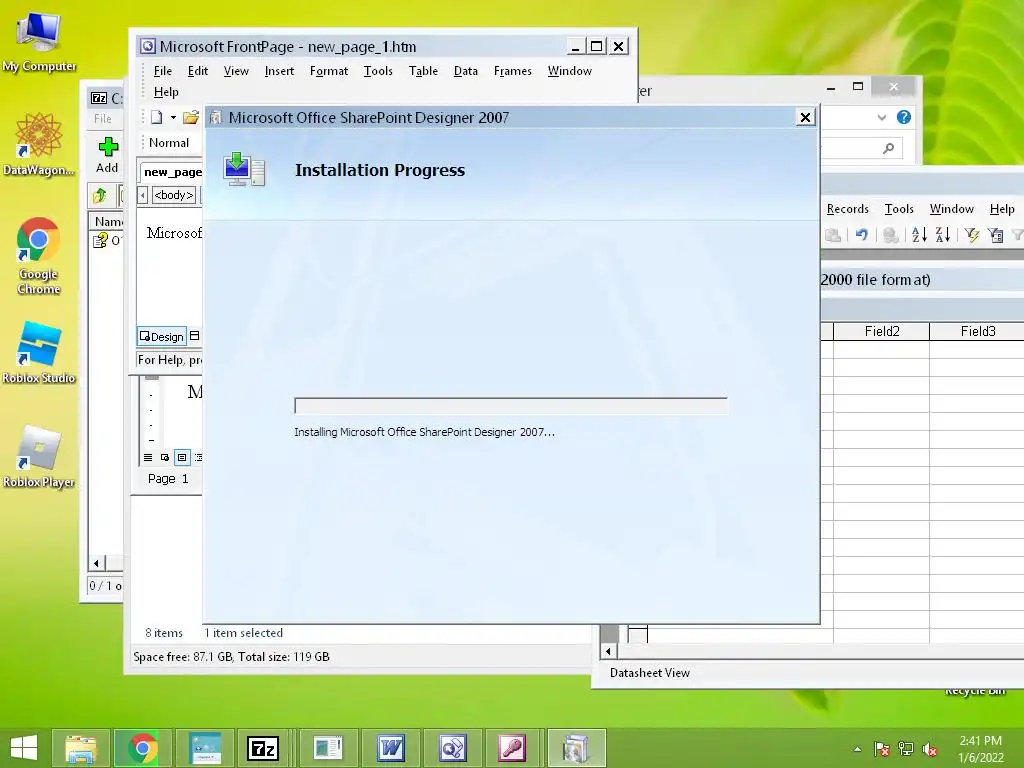Viewport: 1024px width, 768px height.
Task: Select the <body> tag in quick tag selector
Action: [174, 195]
